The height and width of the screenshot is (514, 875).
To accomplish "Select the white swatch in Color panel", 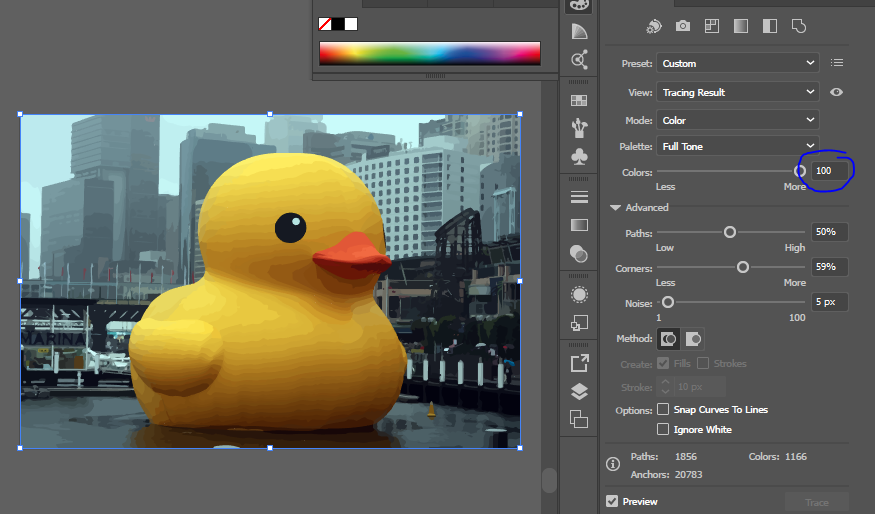I will click(x=351, y=24).
